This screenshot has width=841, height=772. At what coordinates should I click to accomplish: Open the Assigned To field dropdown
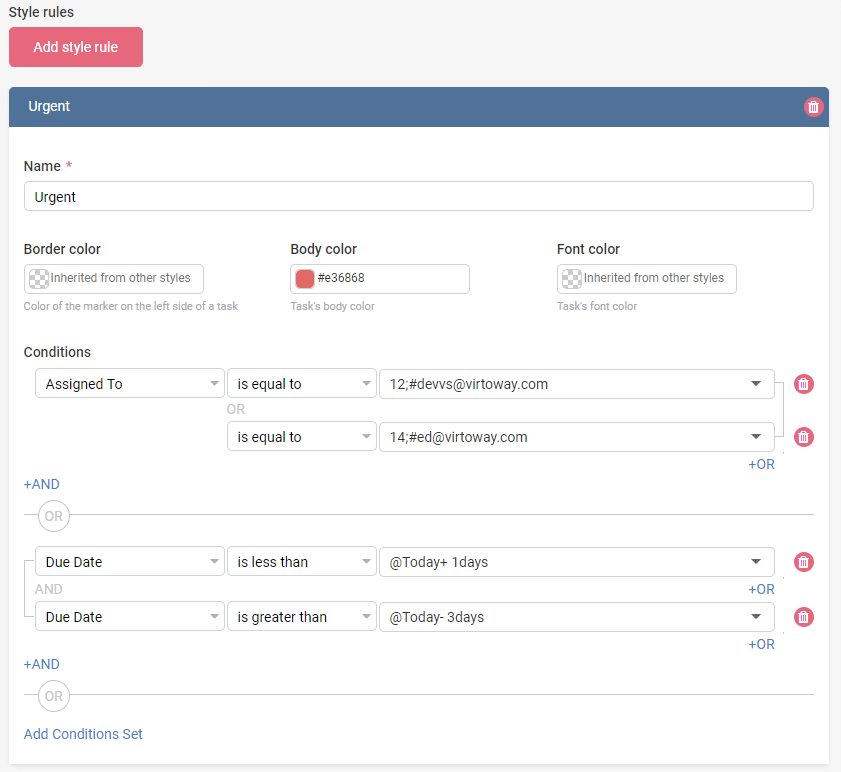click(x=130, y=383)
